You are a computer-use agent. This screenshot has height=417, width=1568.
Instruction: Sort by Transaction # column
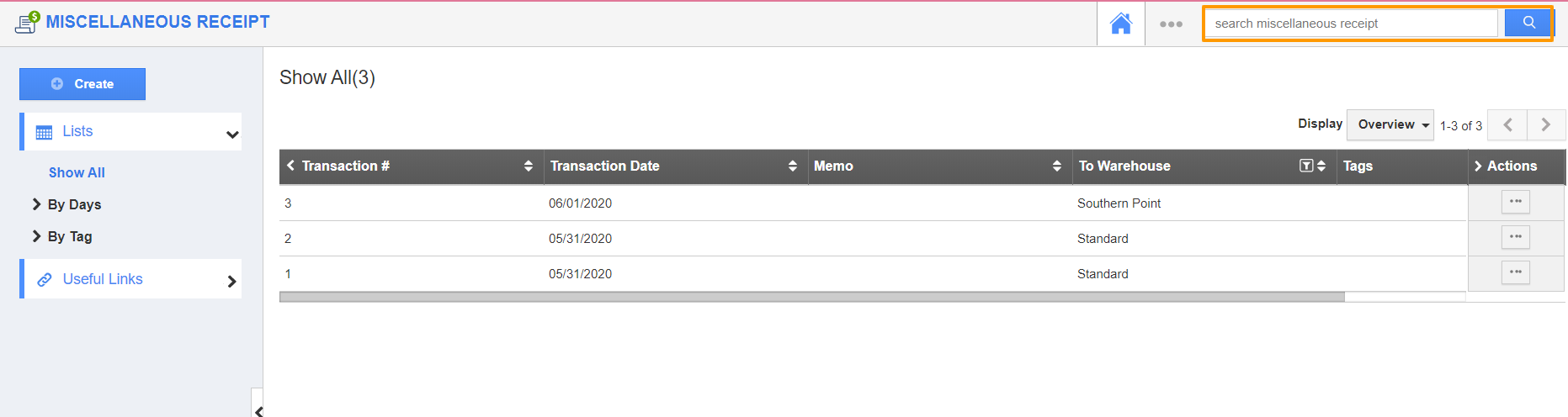pos(528,166)
